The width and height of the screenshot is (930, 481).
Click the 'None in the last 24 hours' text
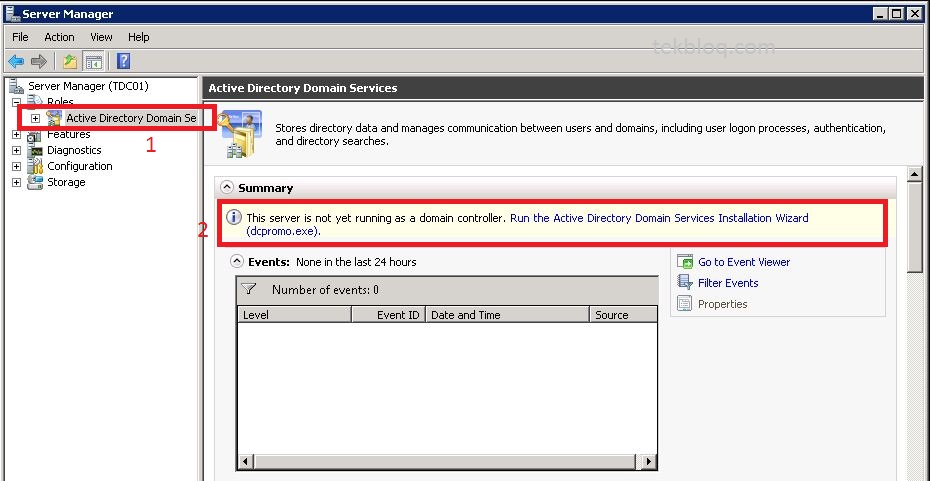(356, 262)
